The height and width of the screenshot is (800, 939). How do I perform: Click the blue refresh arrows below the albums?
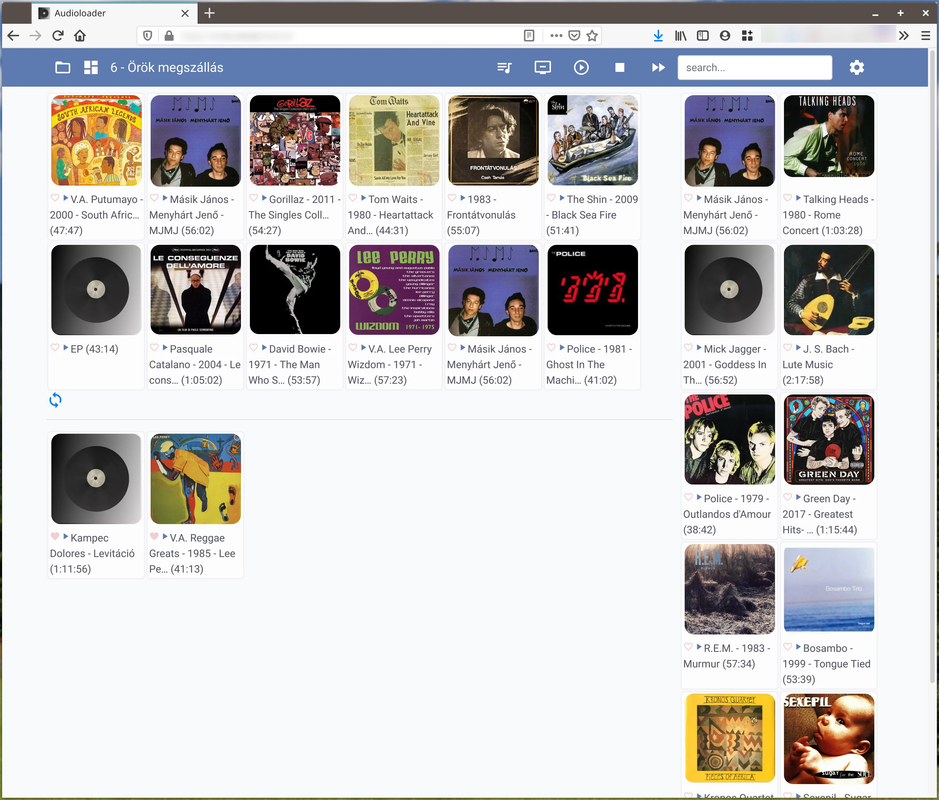(55, 400)
